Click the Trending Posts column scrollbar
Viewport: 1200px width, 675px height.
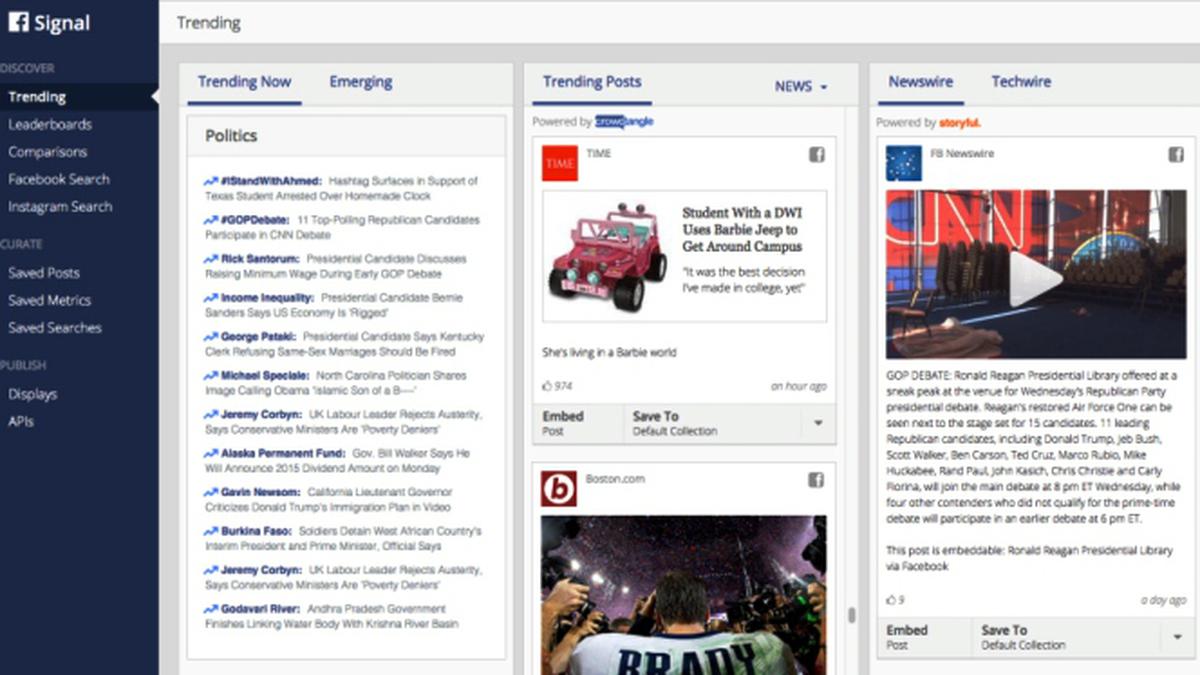coord(852,615)
